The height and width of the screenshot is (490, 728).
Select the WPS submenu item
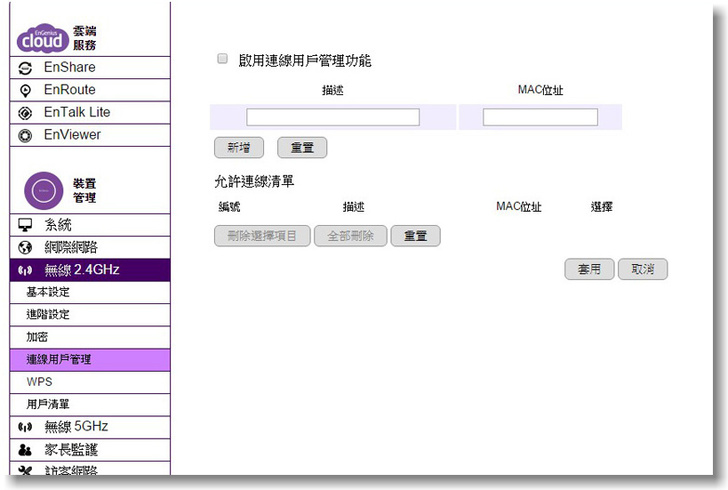click(39, 382)
